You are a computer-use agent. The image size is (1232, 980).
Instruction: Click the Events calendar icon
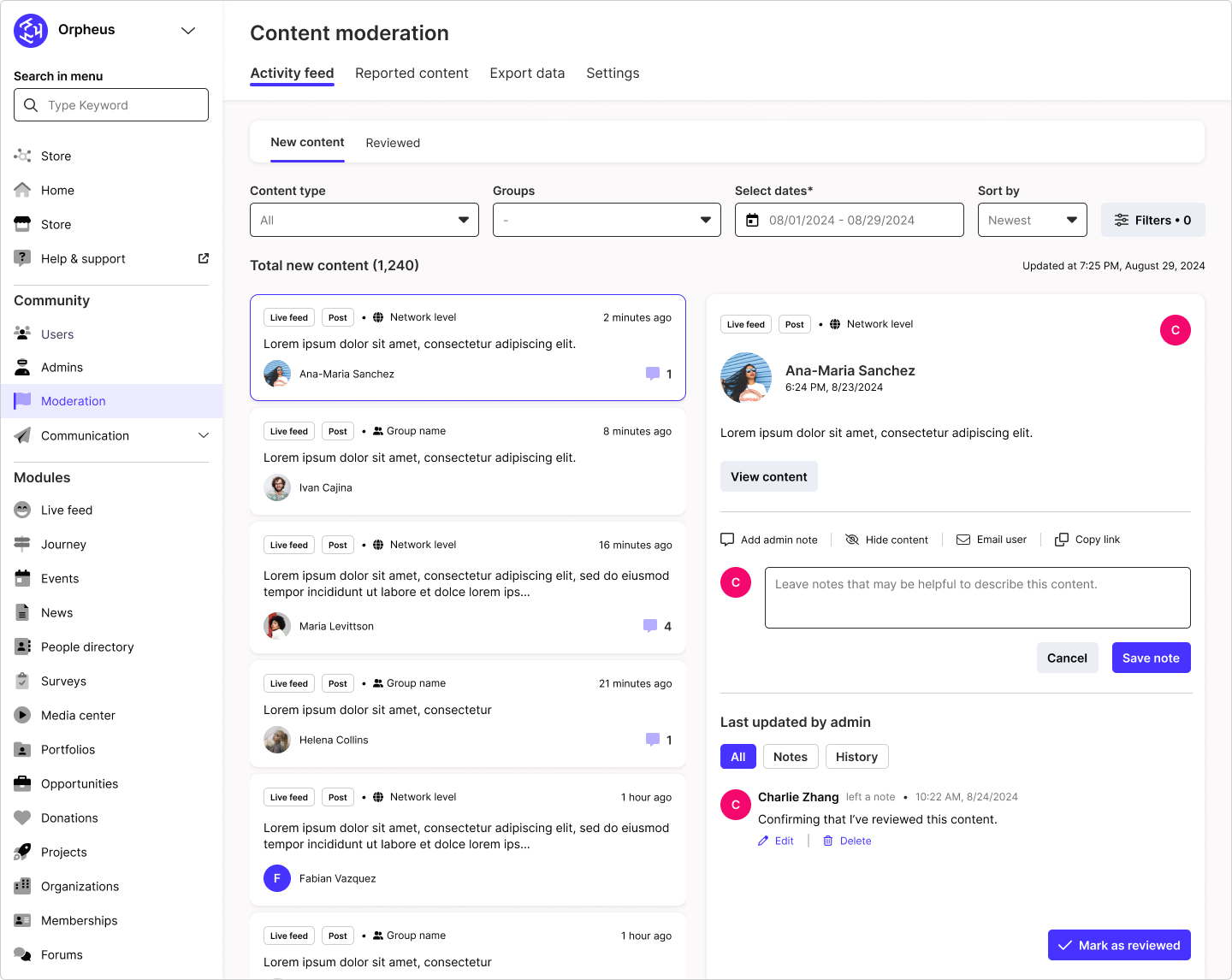(x=22, y=578)
